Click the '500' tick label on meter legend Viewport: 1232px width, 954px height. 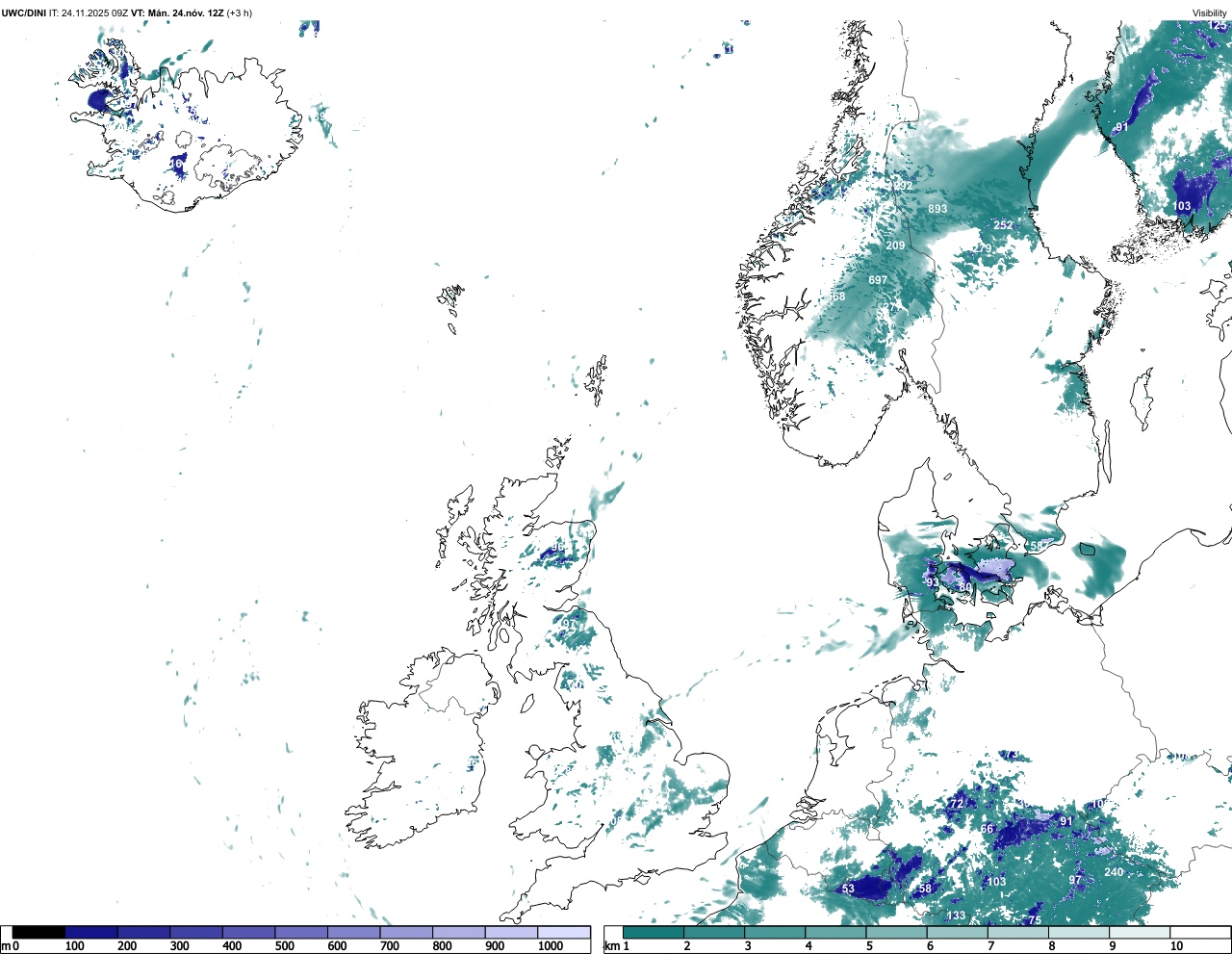284,946
